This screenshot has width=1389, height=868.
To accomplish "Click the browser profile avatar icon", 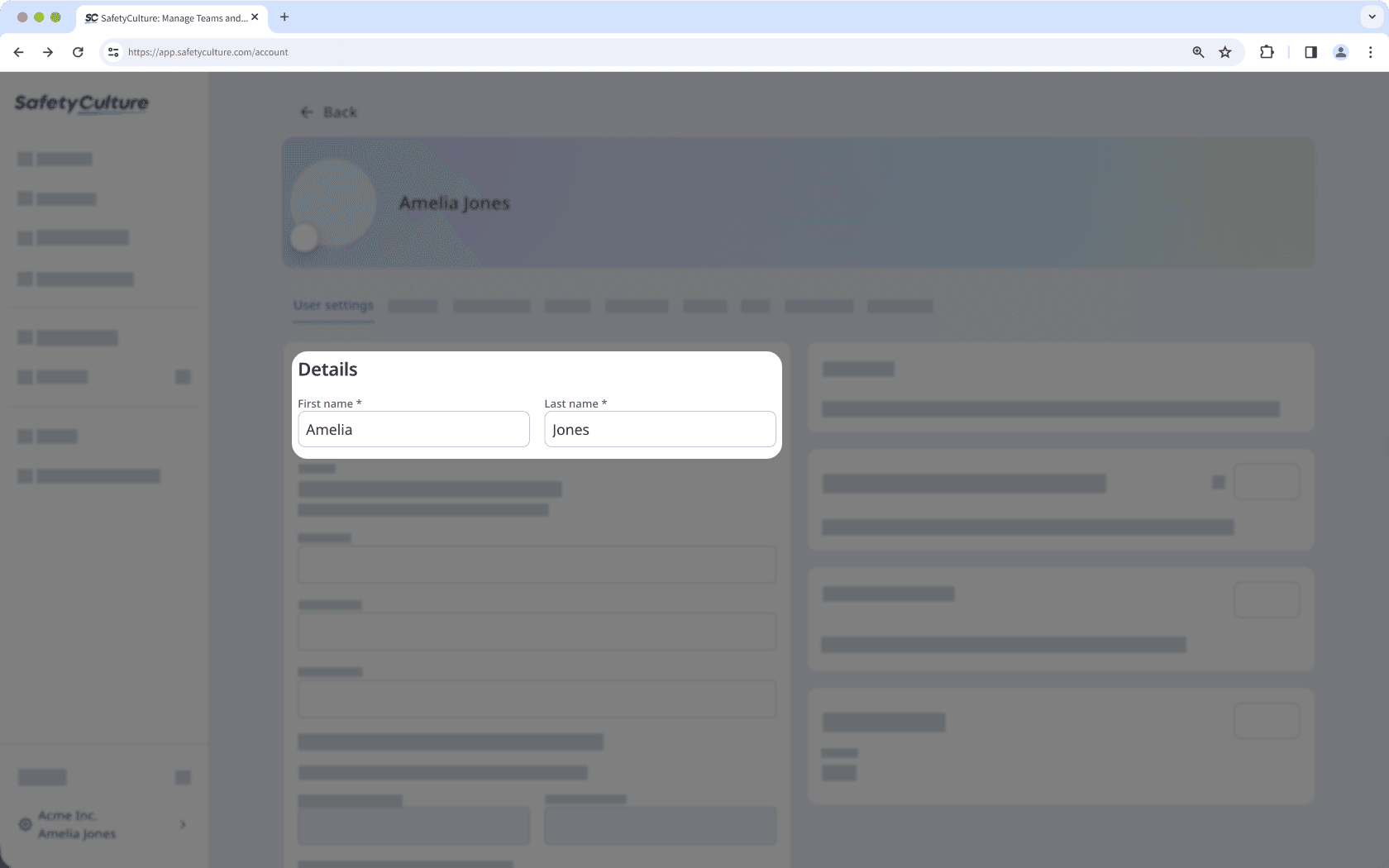I will click(x=1340, y=52).
